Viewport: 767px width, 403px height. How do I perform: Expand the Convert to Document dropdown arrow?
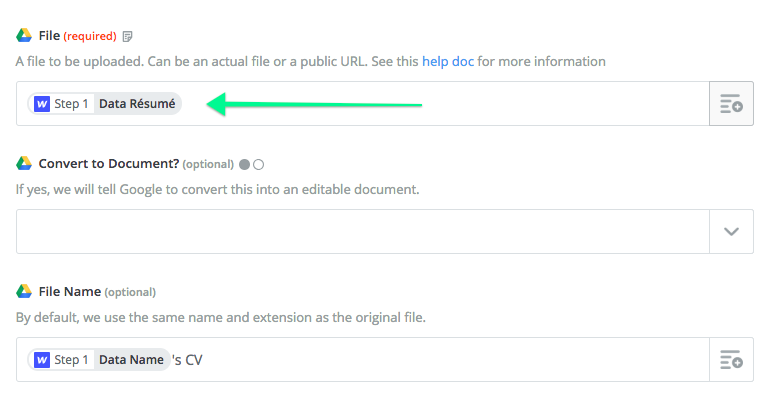(x=731, y=232)
